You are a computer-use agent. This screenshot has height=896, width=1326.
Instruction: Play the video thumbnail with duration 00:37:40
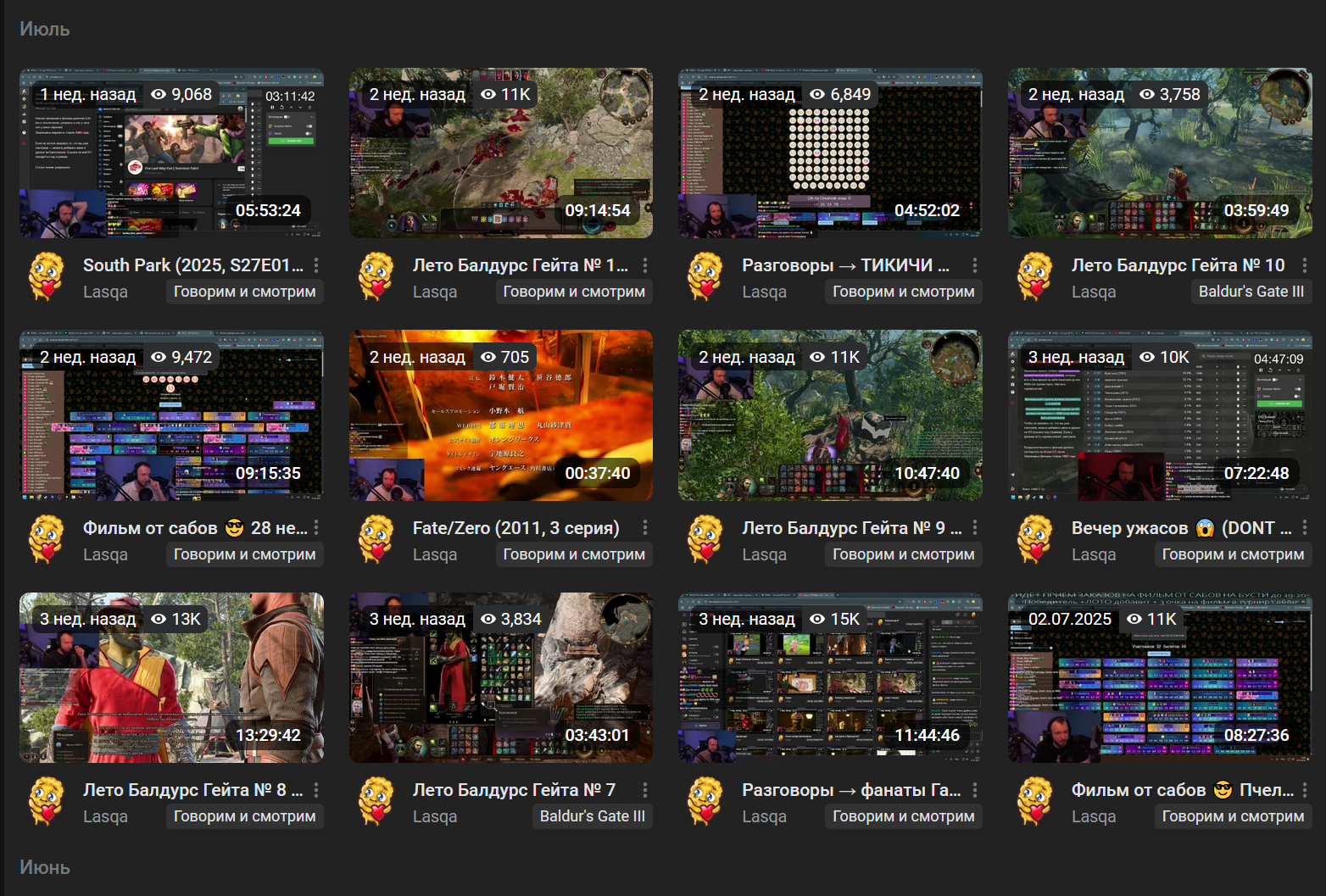501,415
